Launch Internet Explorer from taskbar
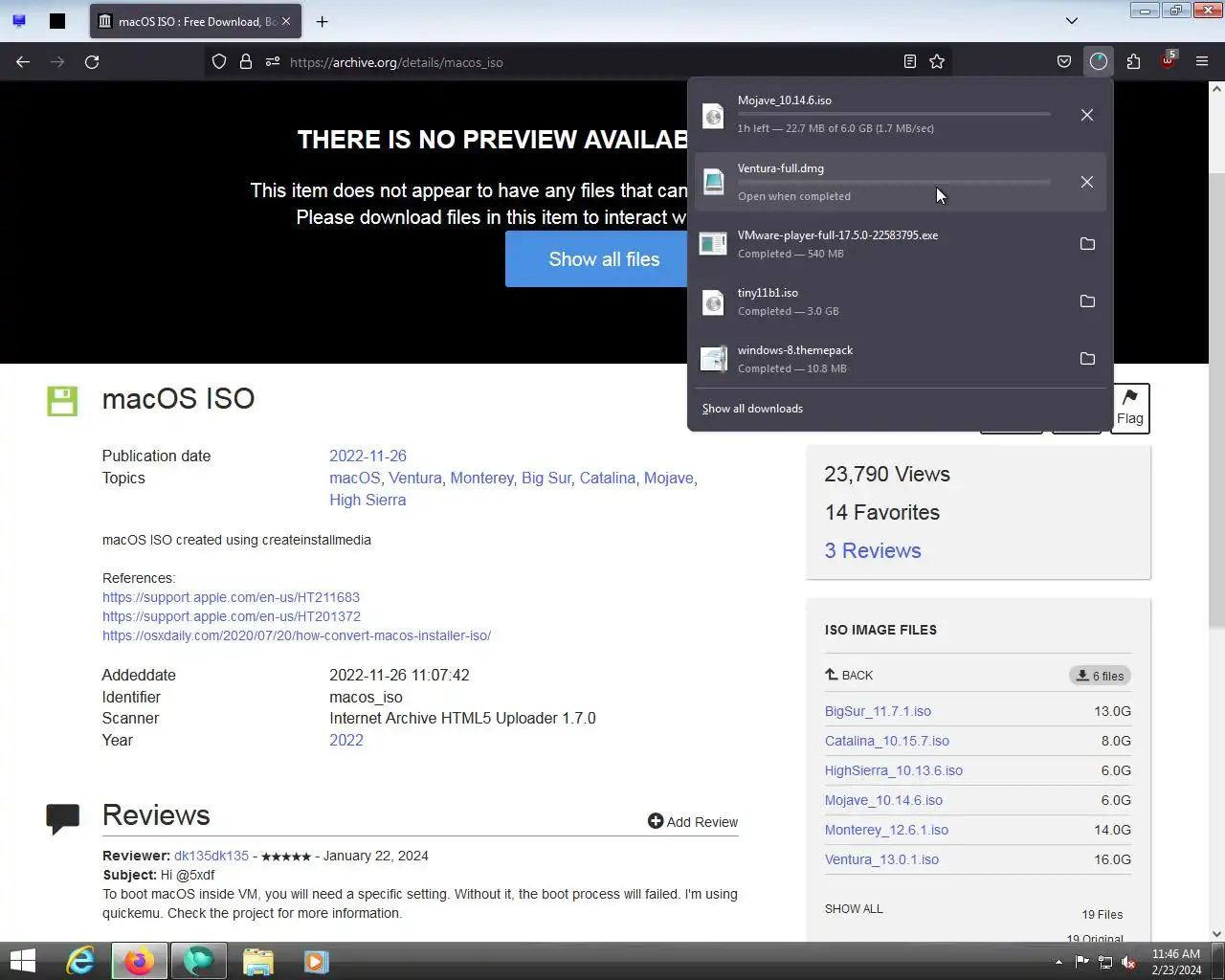The height and width of the screenshot is (980, 1225). (x=80, y=961)
